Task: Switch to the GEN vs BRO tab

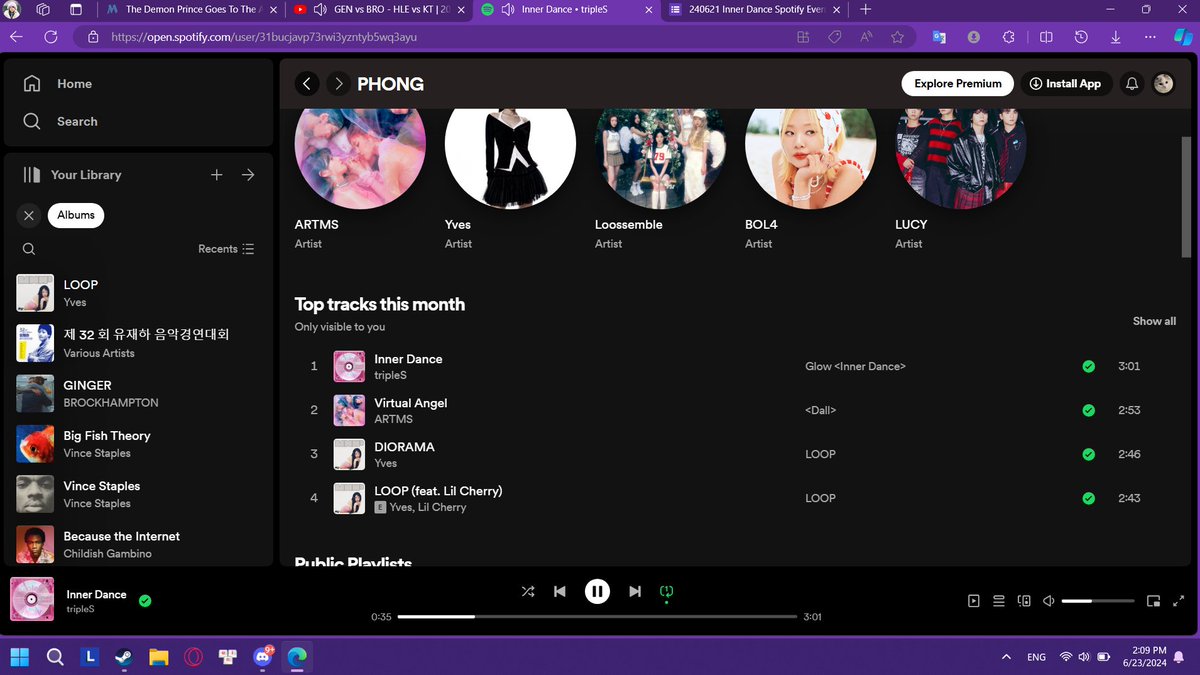Action: click(379, 9)
